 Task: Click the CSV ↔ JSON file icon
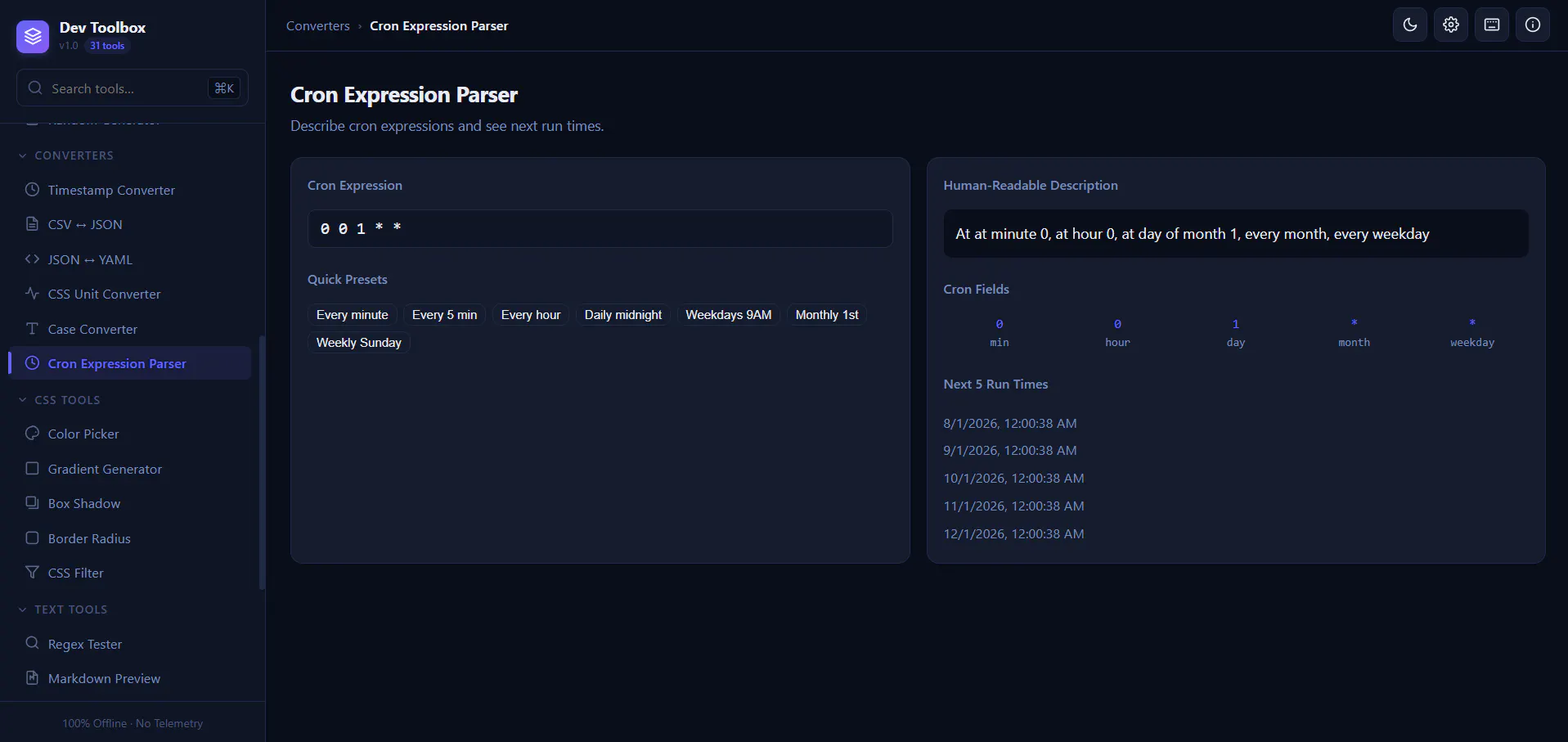(32, 224)
